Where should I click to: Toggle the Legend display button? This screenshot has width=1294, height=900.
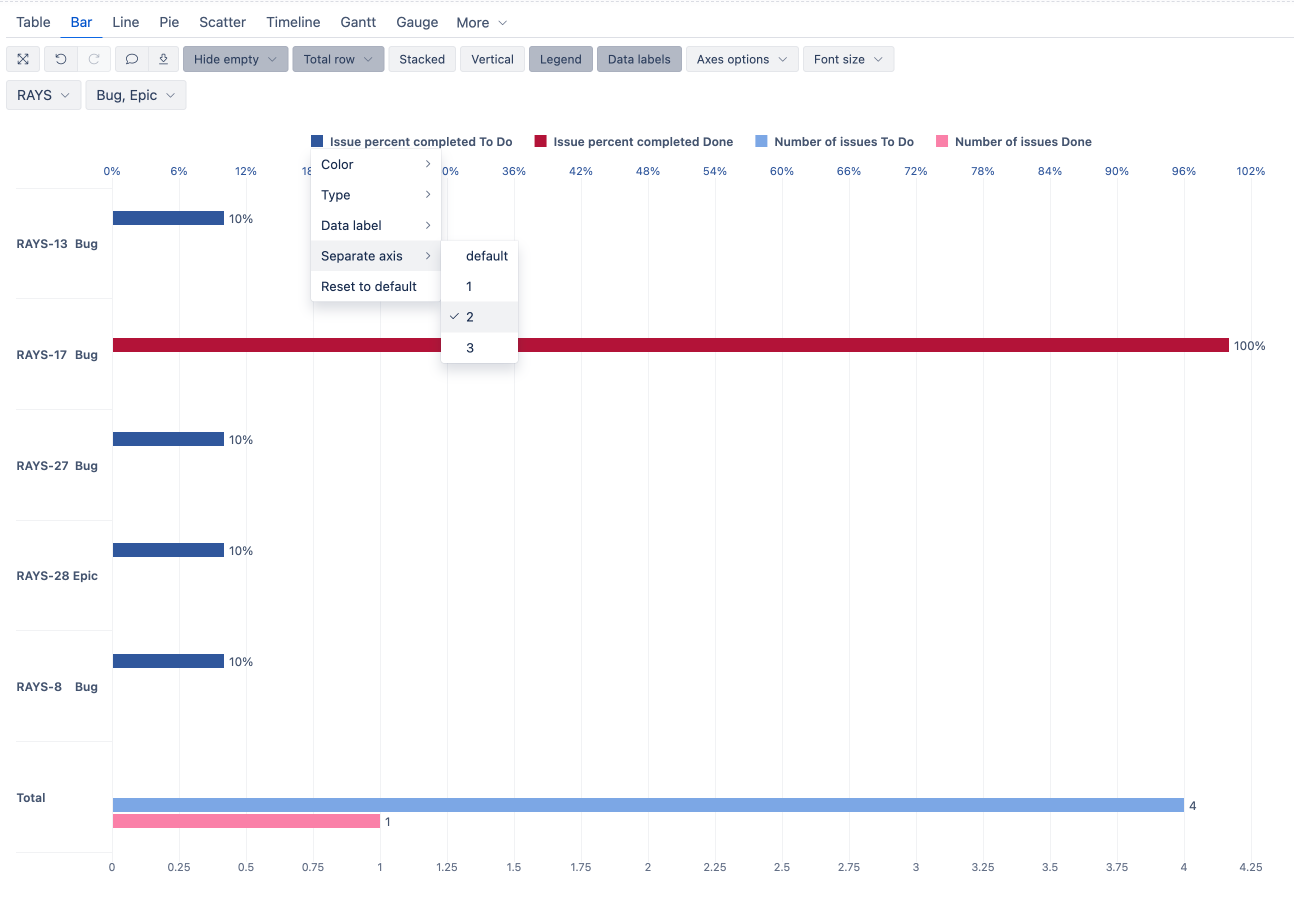click(560, 59)
